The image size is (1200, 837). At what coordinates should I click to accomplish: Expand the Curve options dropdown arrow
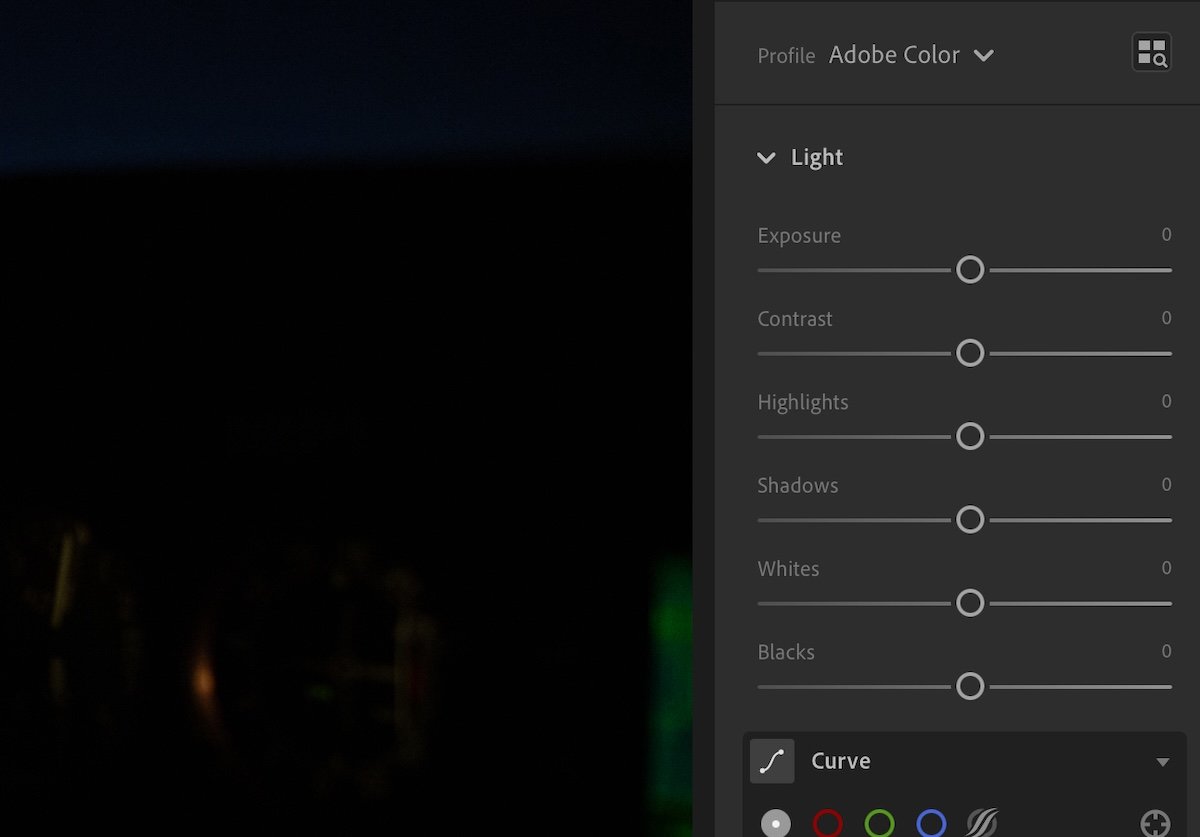point(1162,760)
